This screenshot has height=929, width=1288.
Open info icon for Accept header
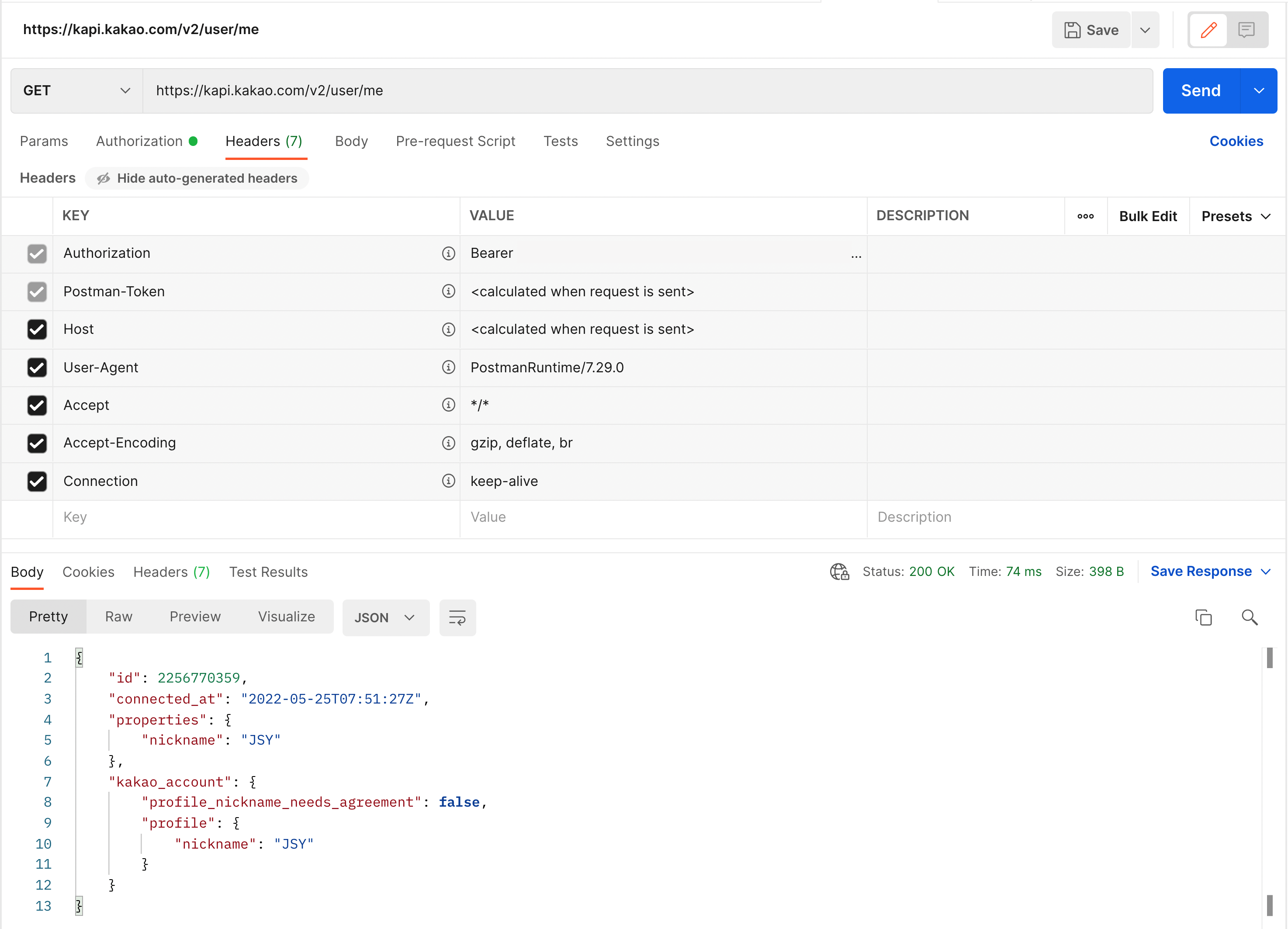coord(448,405)
